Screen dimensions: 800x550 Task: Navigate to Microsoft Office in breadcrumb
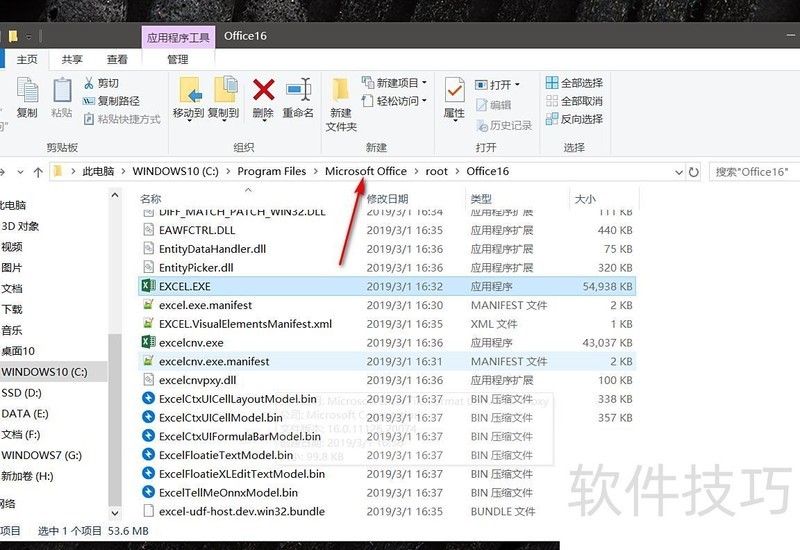click(366, 171)
